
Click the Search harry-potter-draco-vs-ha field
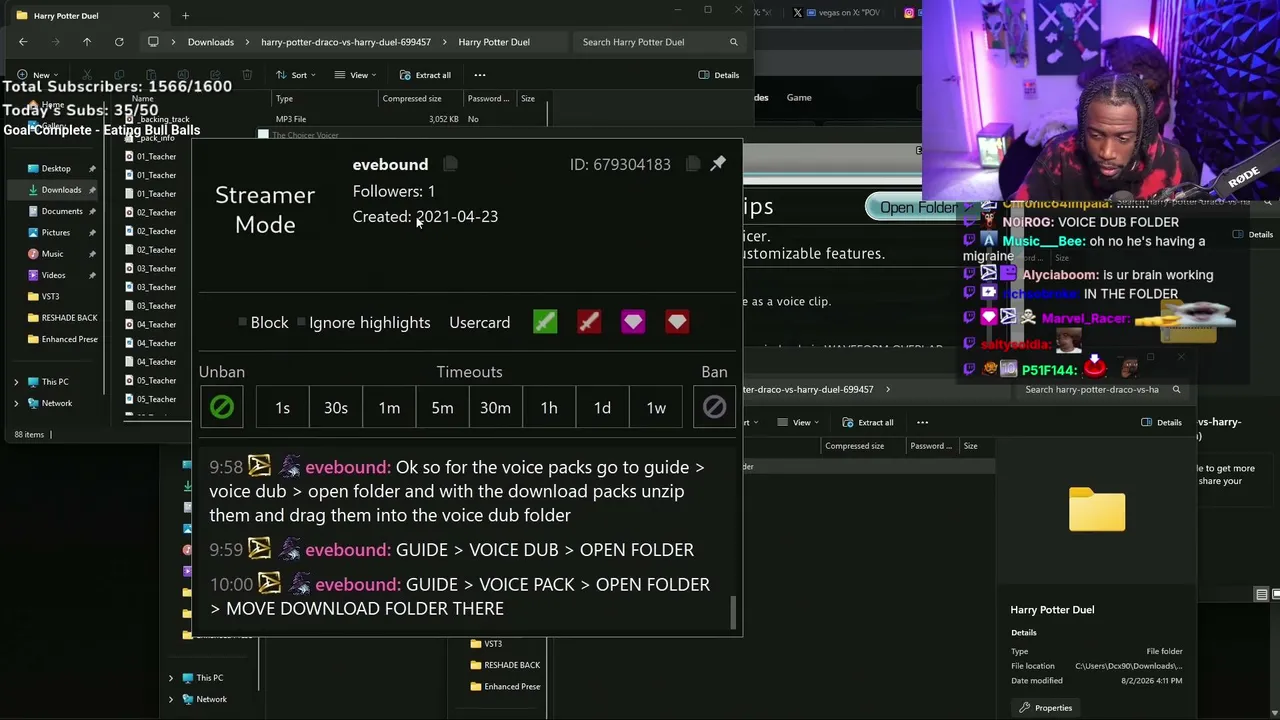pos(1103,389)
